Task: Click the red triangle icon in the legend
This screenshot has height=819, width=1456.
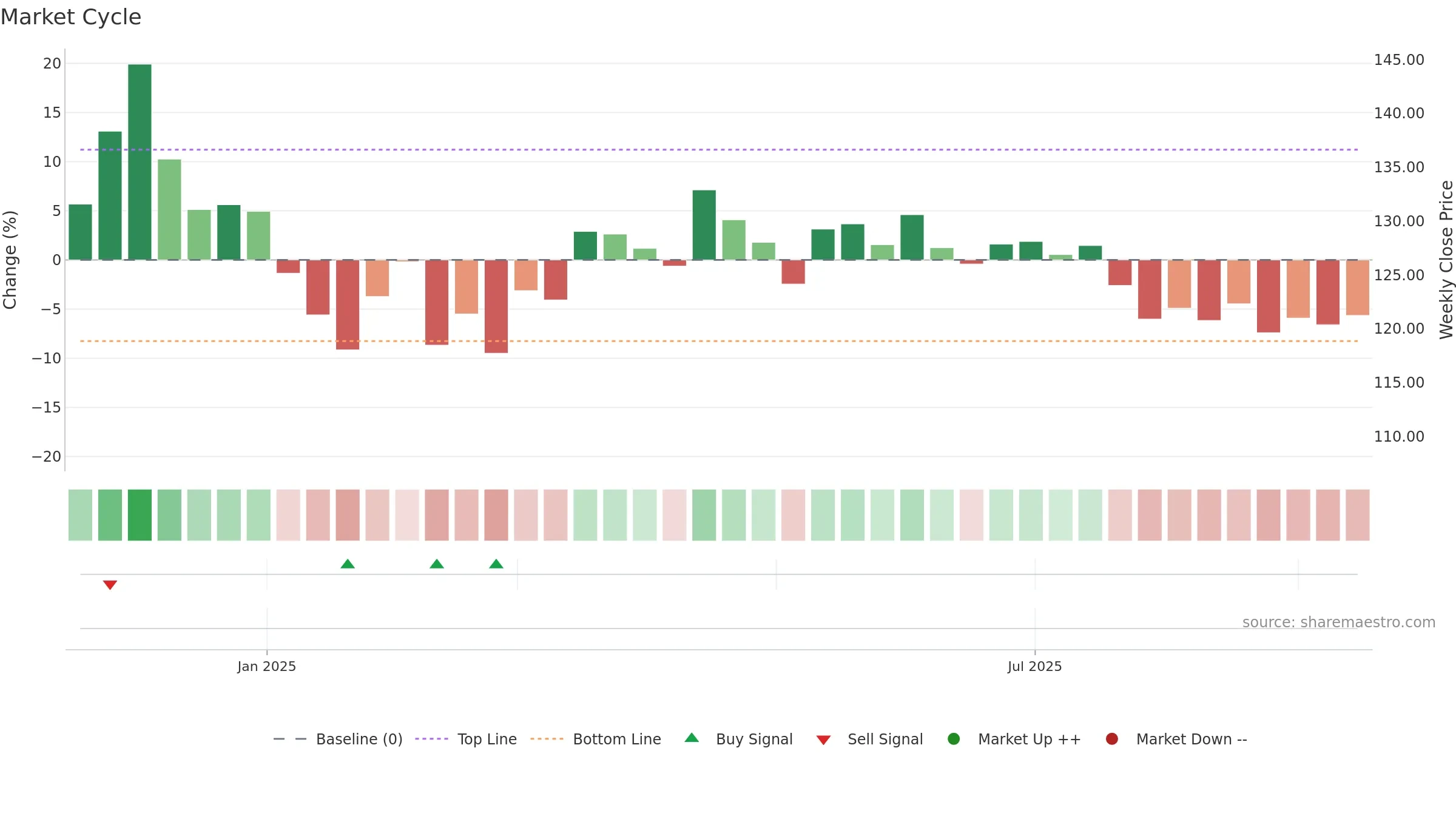Action: pos(823,740)
